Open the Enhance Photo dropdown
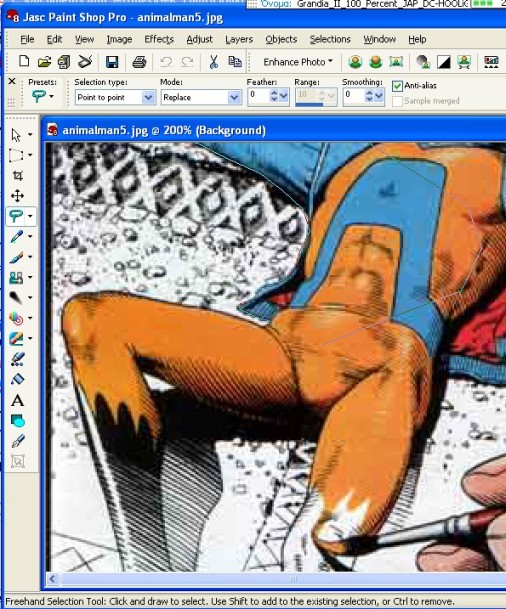506x609 pixels. (x=298, y=62)
